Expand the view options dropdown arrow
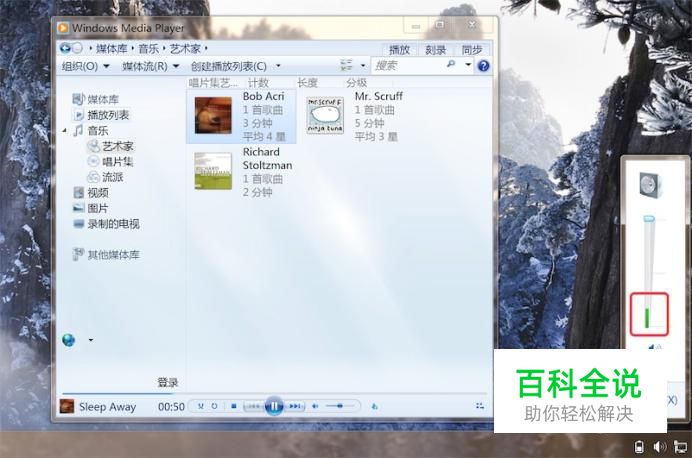The image size is (692, 458). (363, 66)
